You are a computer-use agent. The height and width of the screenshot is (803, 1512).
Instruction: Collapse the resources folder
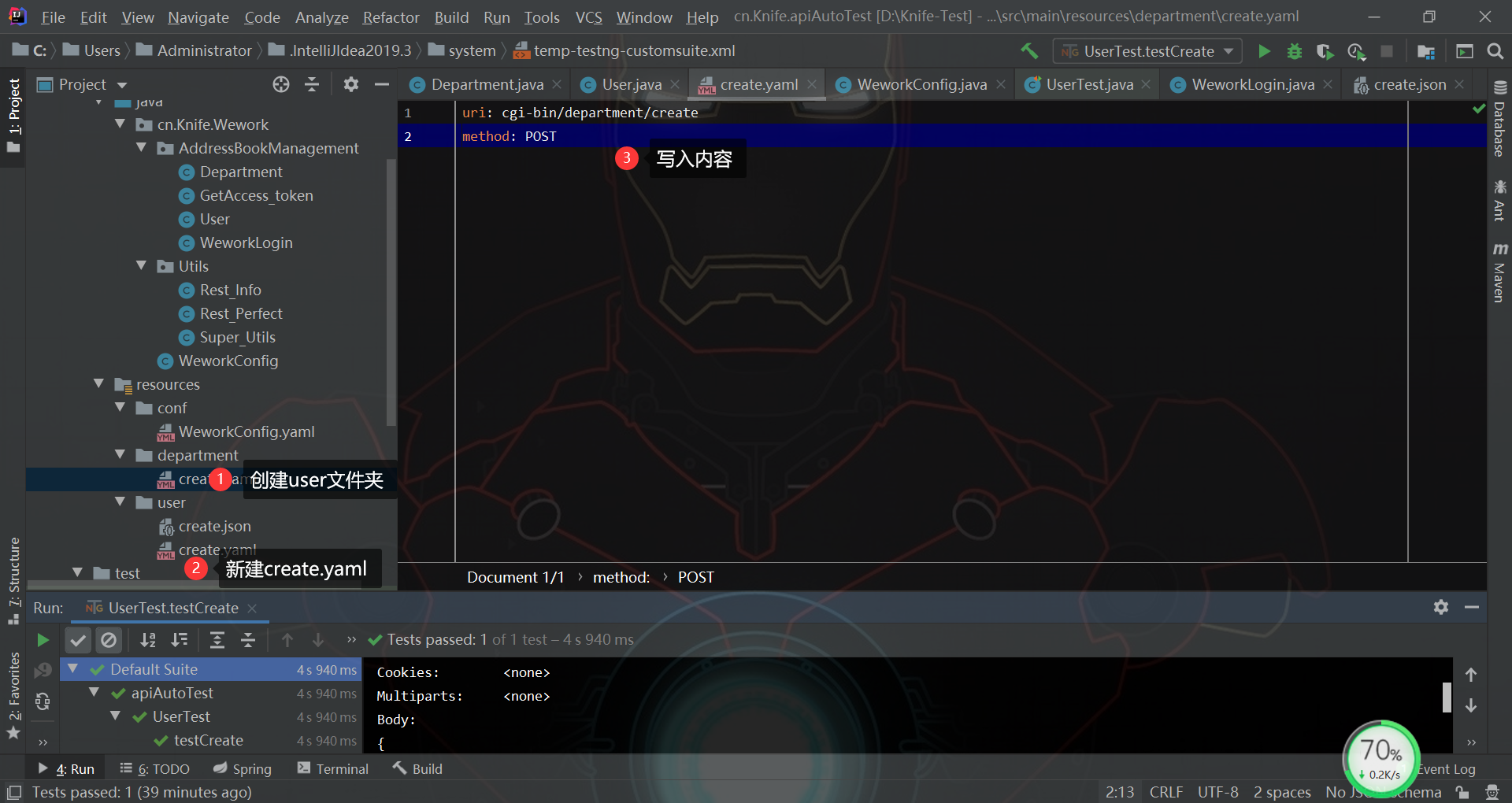pyautogui.click(x=98, y=383)
